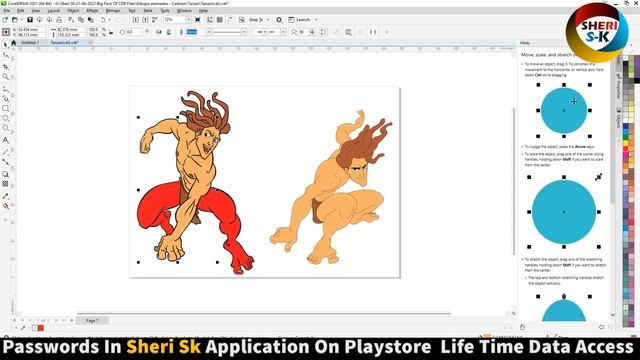Select the Crop tool in toolbox
This screenshot has width=640, height=360.
[5, 66]
